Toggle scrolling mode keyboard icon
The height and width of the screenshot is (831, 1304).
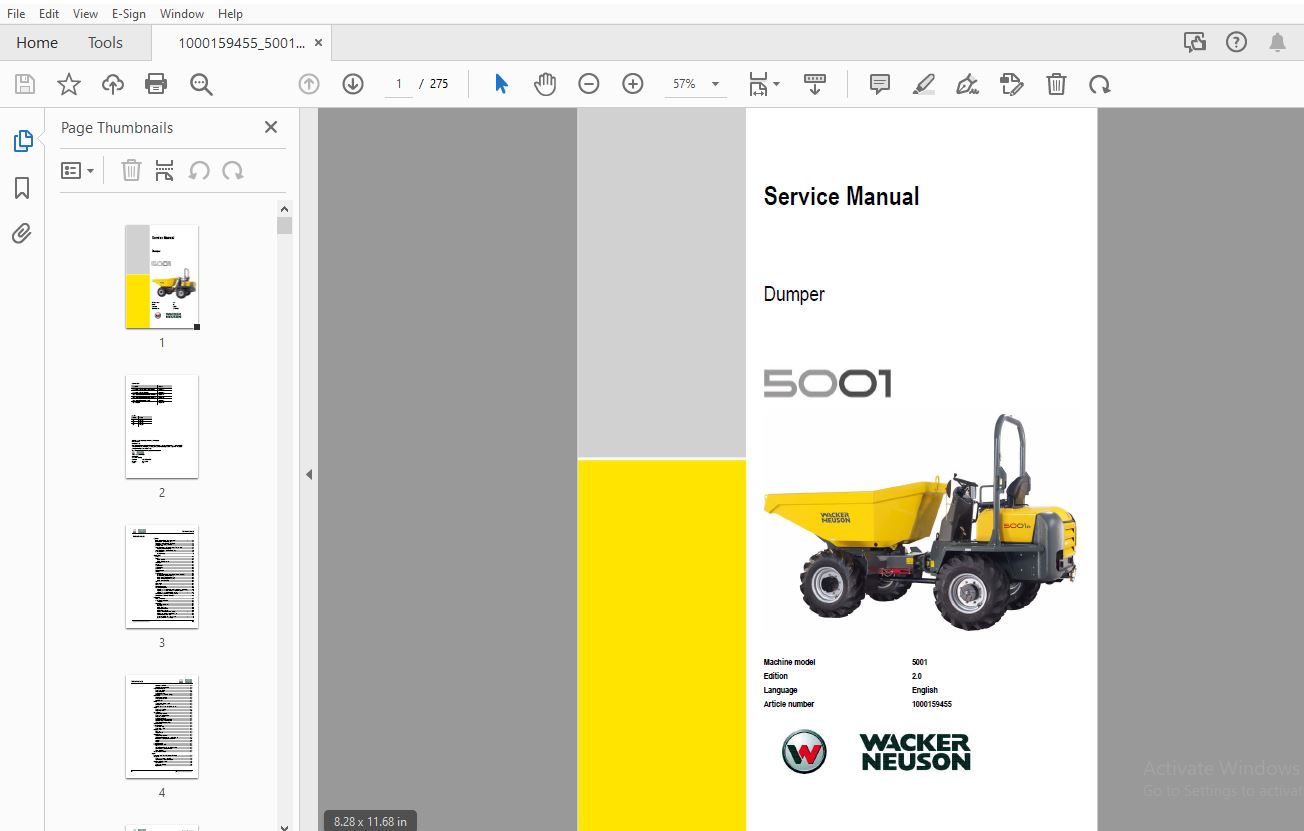pos(815,85)
